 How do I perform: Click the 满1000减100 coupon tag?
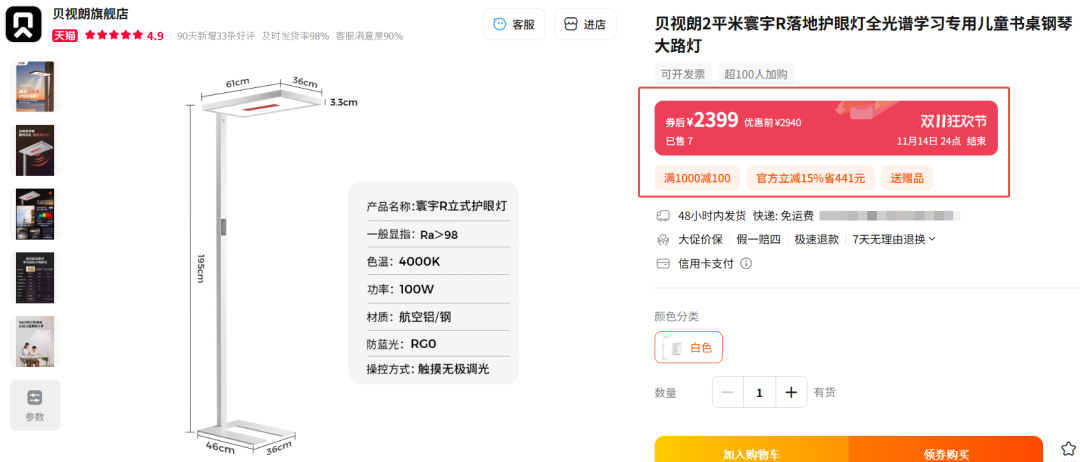click(x=697, y=178)
